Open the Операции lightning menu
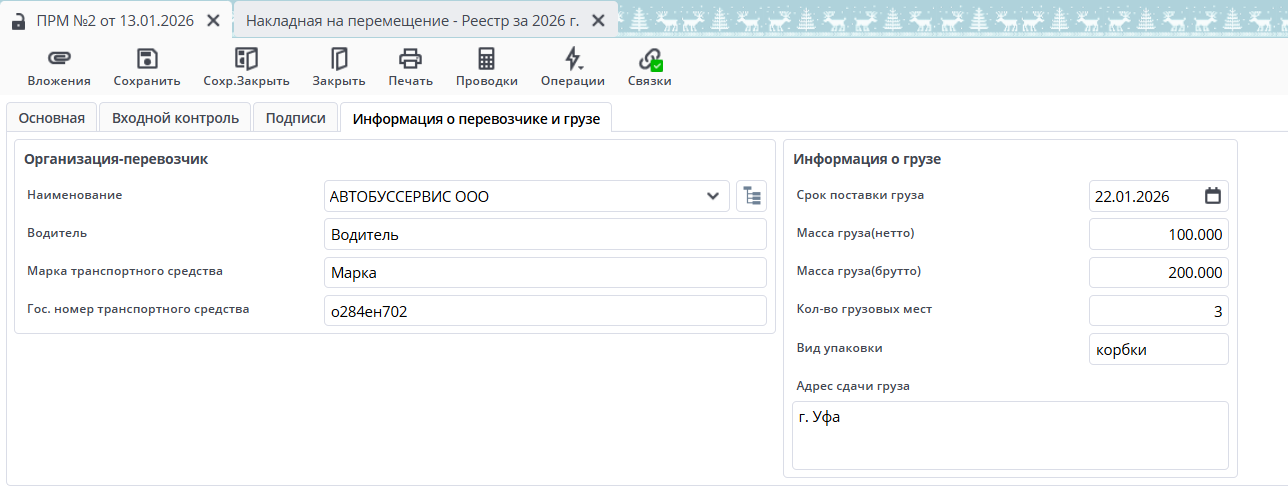This screenshot has width=1288, height=499. [572, 59]
